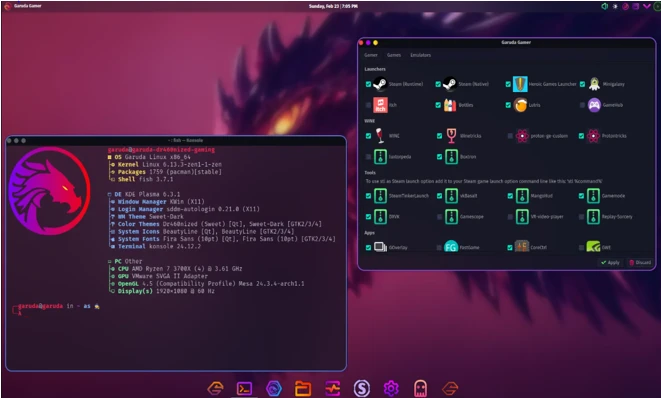
Task: Uncheck the Gamemode checkbox
Action: pyautogui.click(x=581, y=196)
